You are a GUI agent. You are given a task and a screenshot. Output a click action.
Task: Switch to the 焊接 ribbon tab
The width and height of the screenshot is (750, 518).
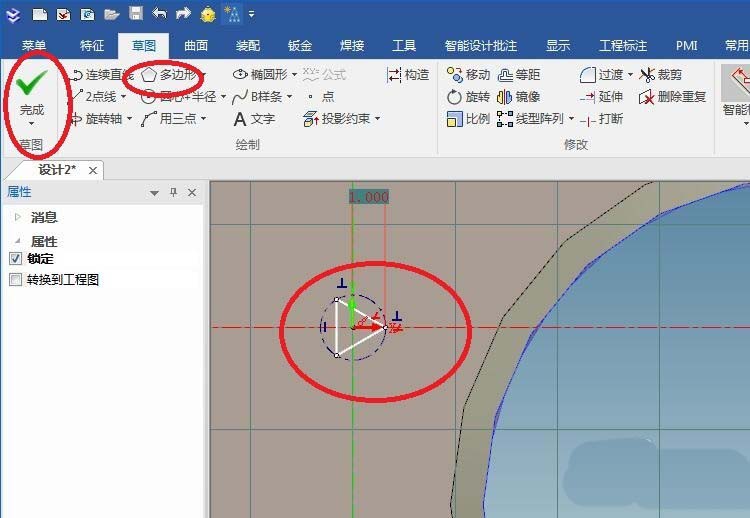coord(352,45)
